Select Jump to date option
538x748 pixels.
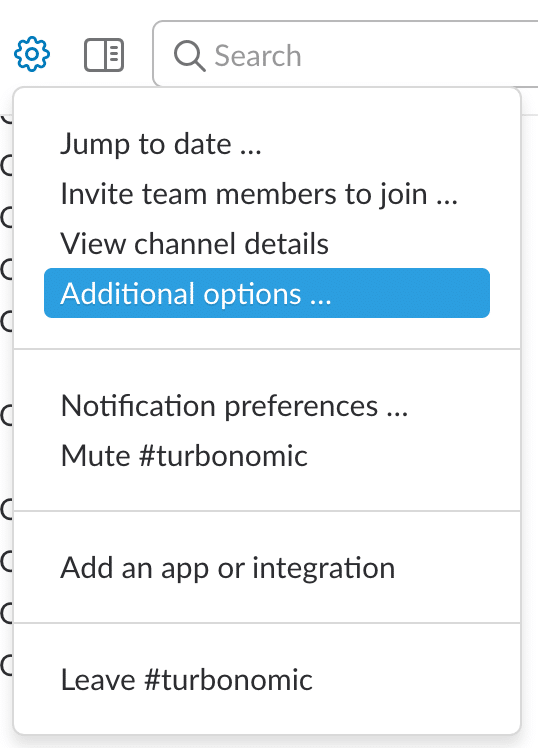[161, 144]
